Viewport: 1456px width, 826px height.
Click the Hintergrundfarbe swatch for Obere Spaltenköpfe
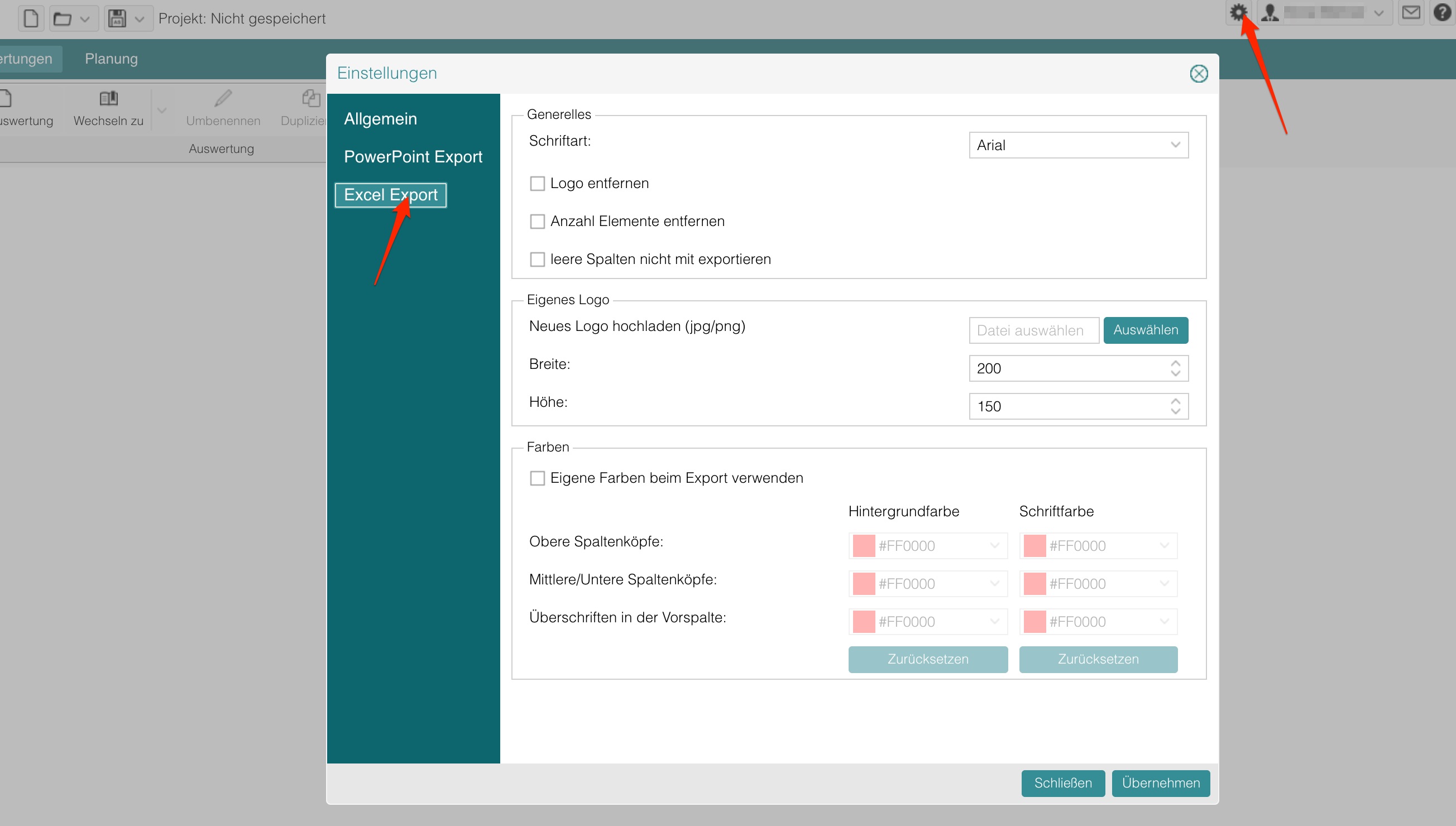point(864,545)
